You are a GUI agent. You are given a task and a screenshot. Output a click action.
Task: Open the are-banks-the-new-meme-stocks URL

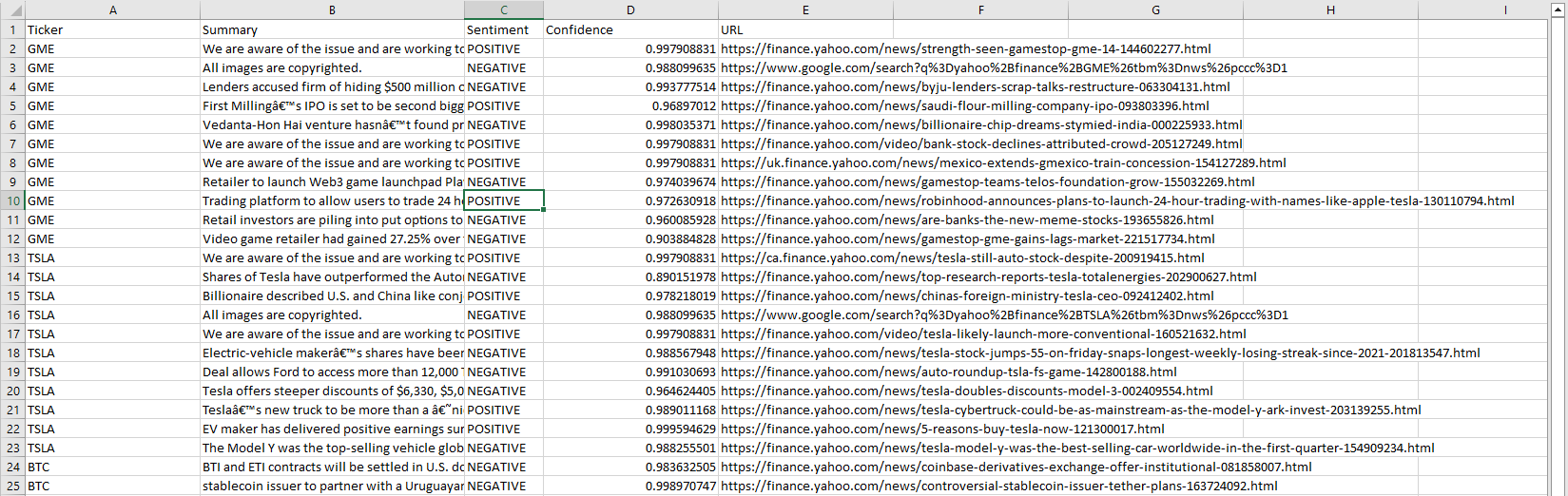[x=967, y=219]
